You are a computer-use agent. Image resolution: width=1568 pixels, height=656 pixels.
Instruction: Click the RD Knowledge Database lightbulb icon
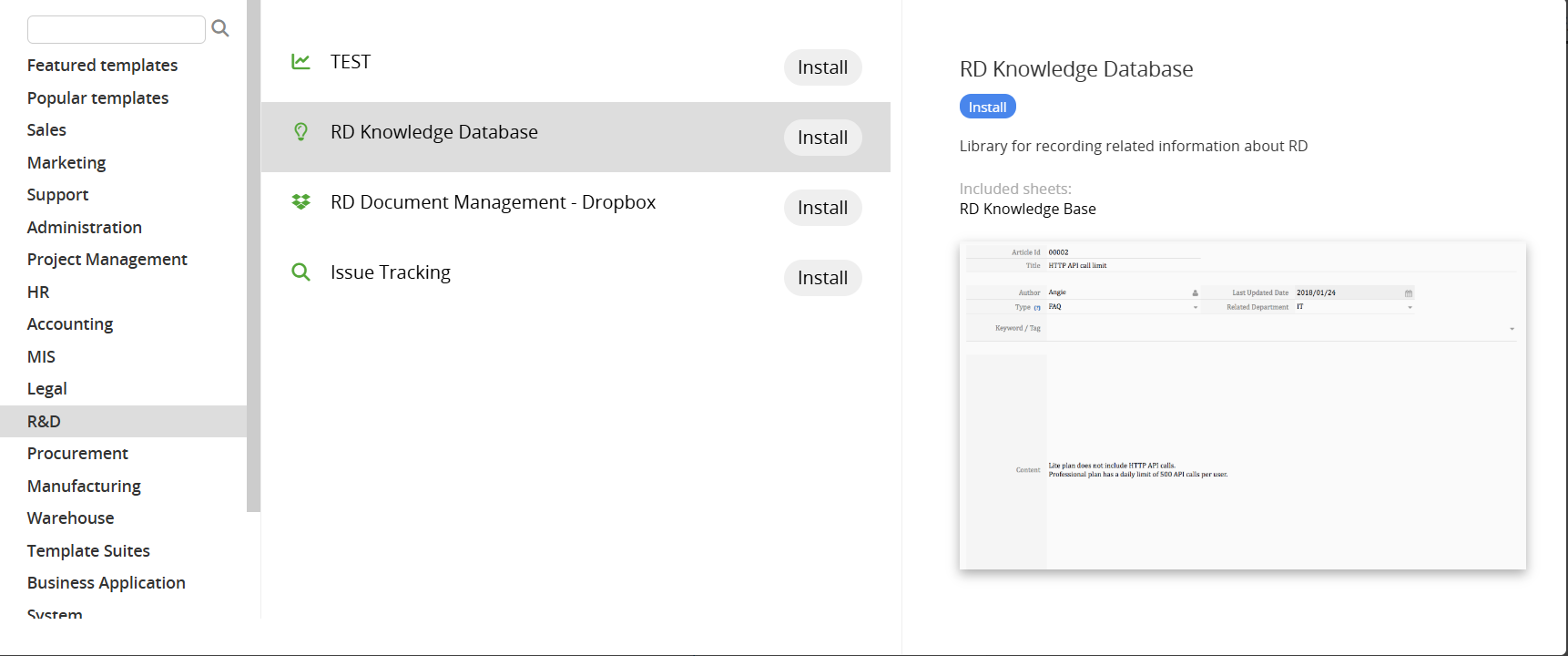(x=300, y=132)
